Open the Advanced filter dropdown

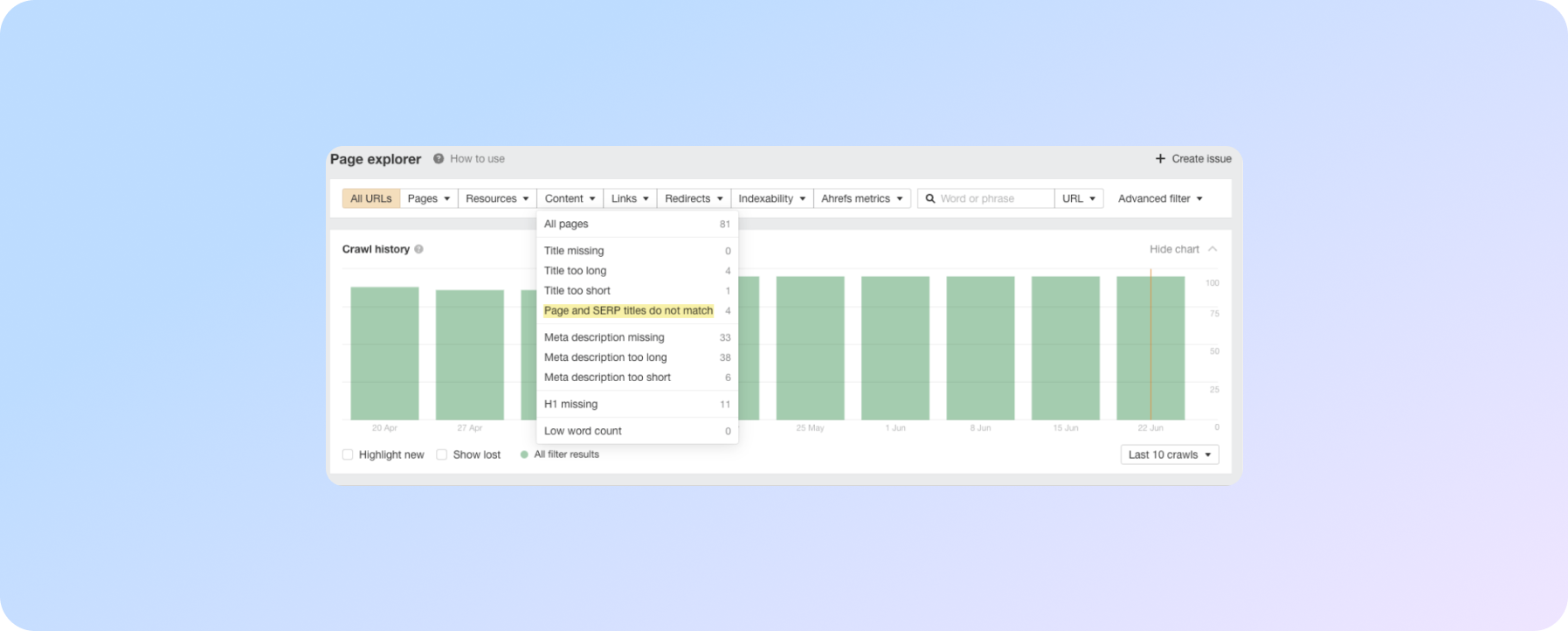tap(1160, 198)
